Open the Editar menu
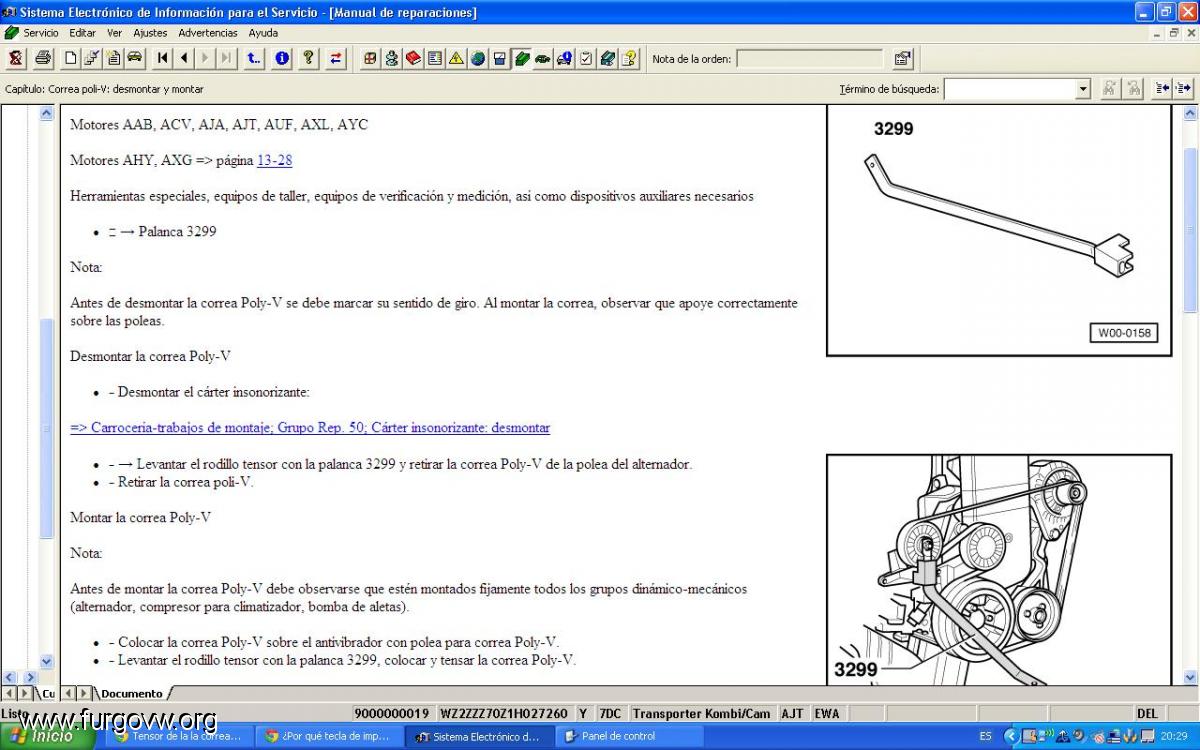The height and width of the screenshot is (750, 1200). (83, 33)
